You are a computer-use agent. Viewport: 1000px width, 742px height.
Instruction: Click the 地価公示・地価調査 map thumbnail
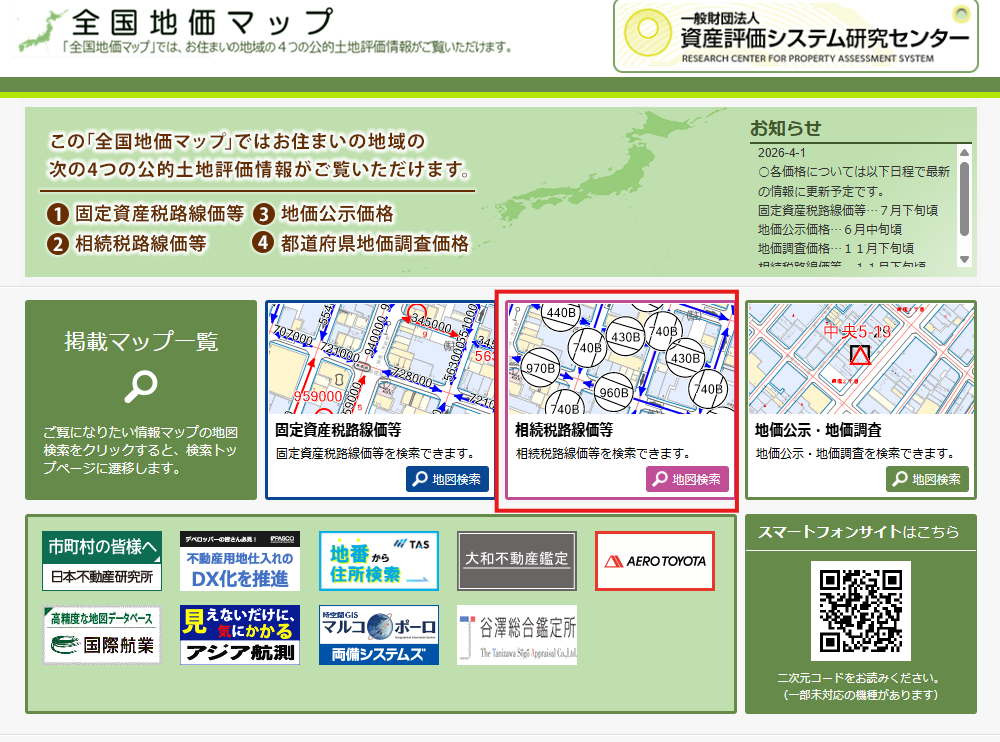(860, 358)
